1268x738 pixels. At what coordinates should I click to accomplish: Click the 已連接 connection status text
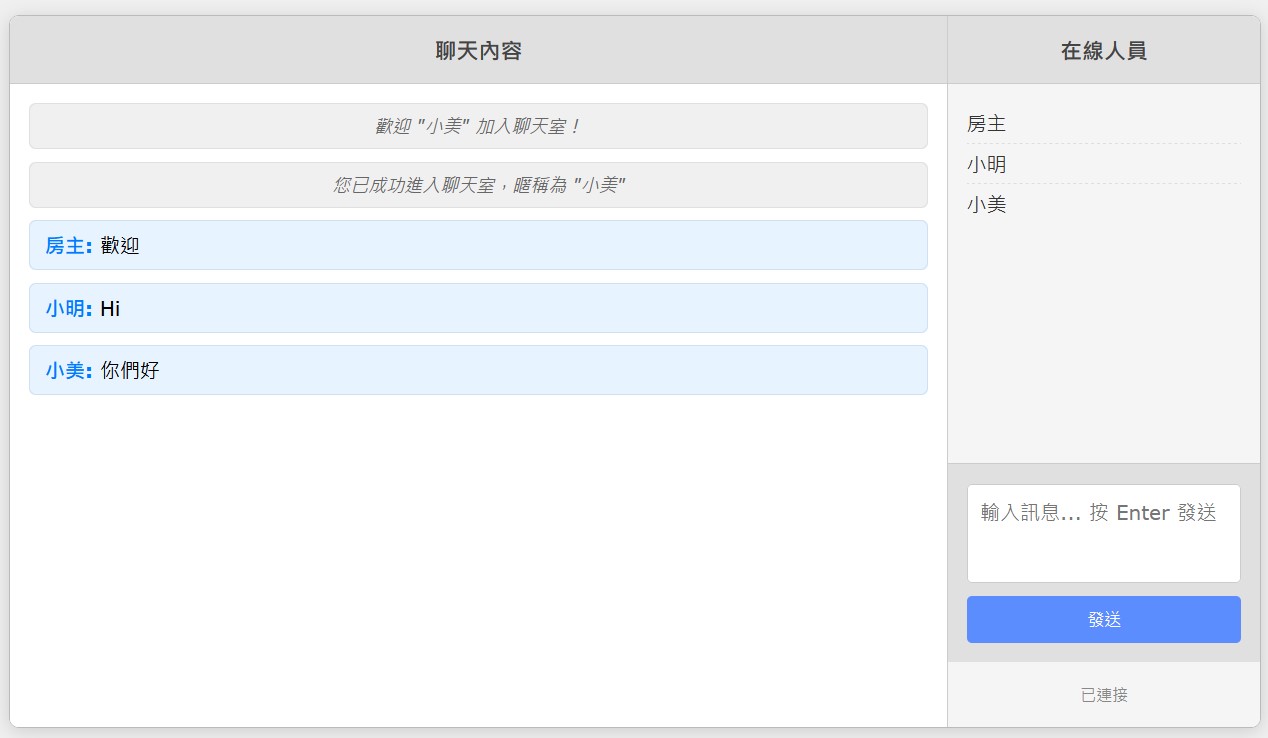point(1104,695)
